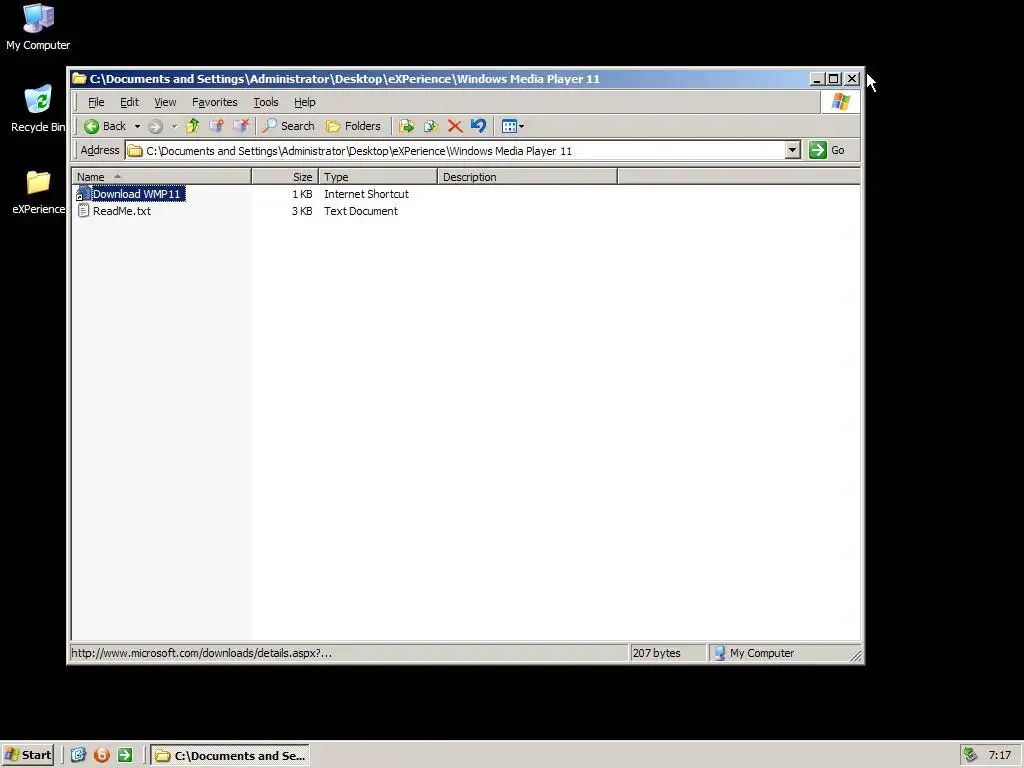Minimize the Explorer window
Viewport: 1024px width, 768px height.
[x=817, y=79]
